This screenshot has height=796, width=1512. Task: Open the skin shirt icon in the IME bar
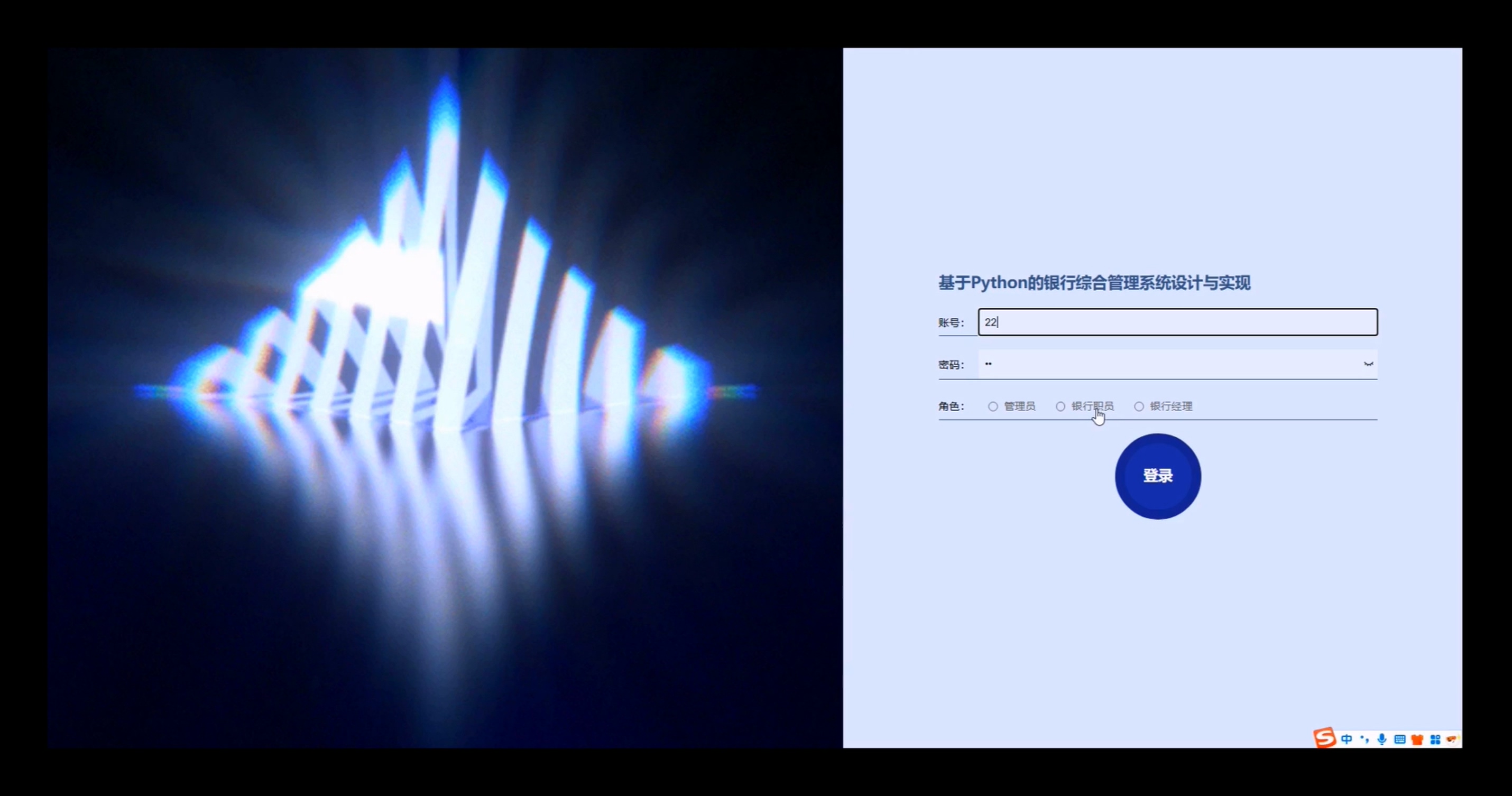tap(1417, 739)
